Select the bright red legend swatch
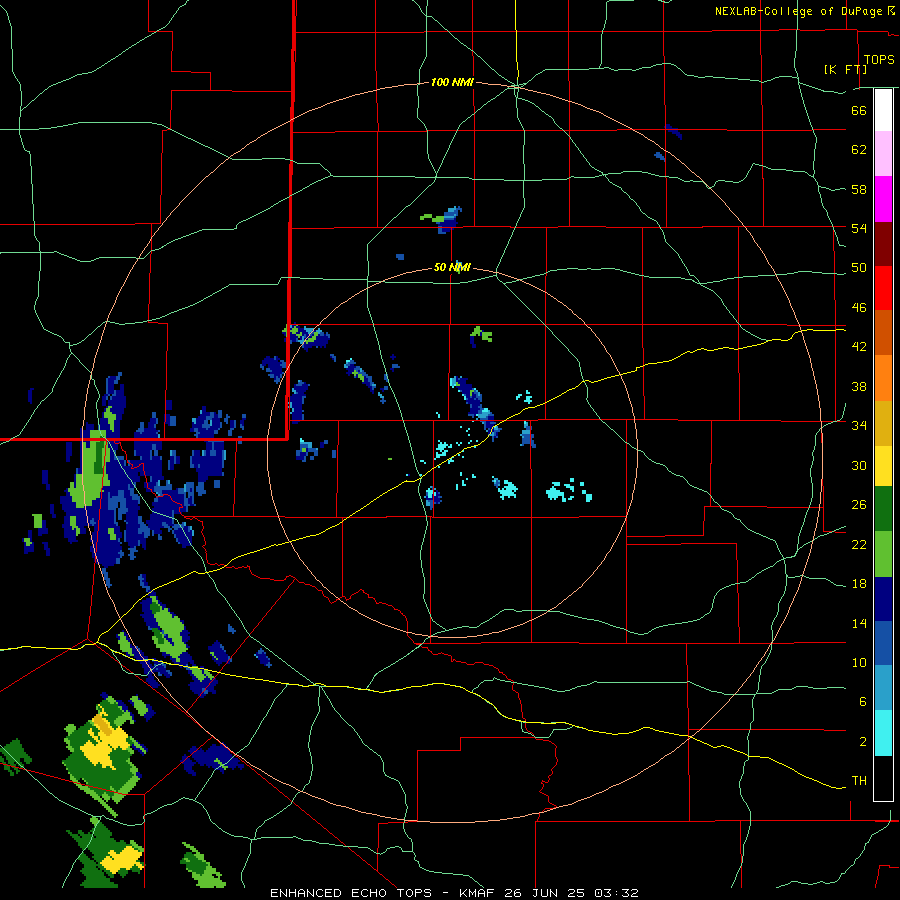 883,288
